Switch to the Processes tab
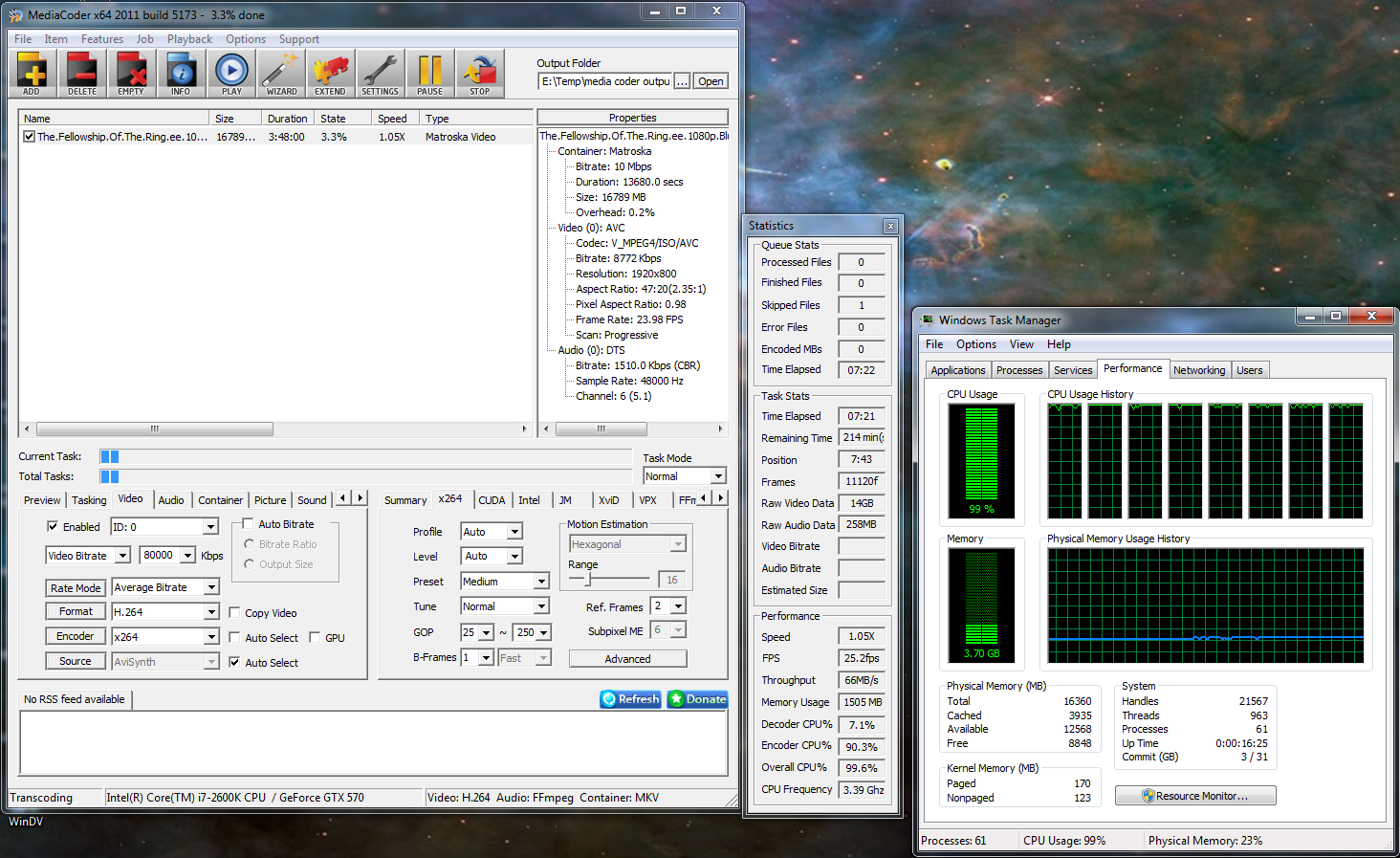This screenshot has width=1400, height=858. tap(1018, 370)
